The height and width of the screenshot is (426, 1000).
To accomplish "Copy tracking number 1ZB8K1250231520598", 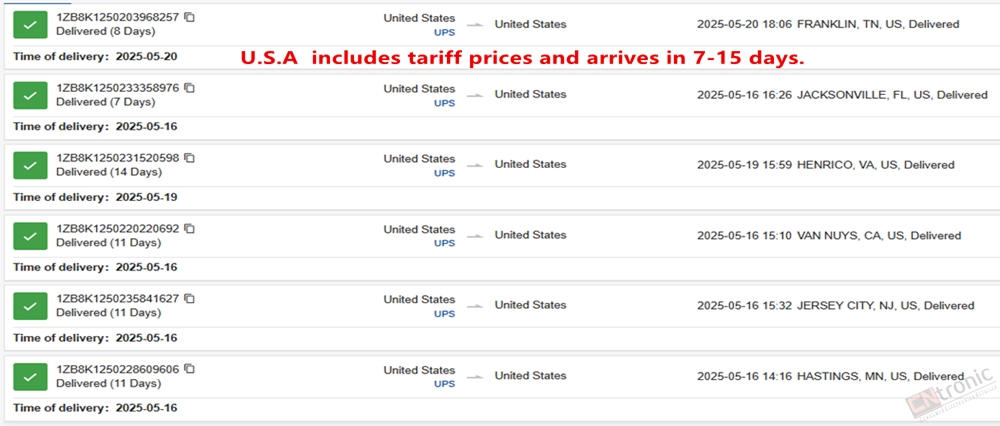I will (x=189, y=158).
